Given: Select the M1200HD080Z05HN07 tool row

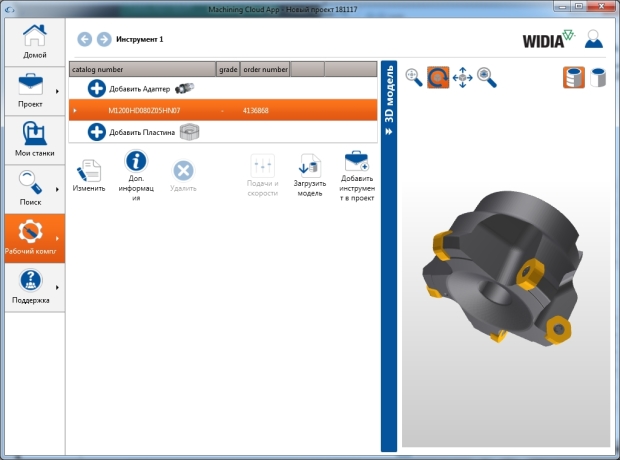Looking at the screenshot, I should tap(223, 110).
